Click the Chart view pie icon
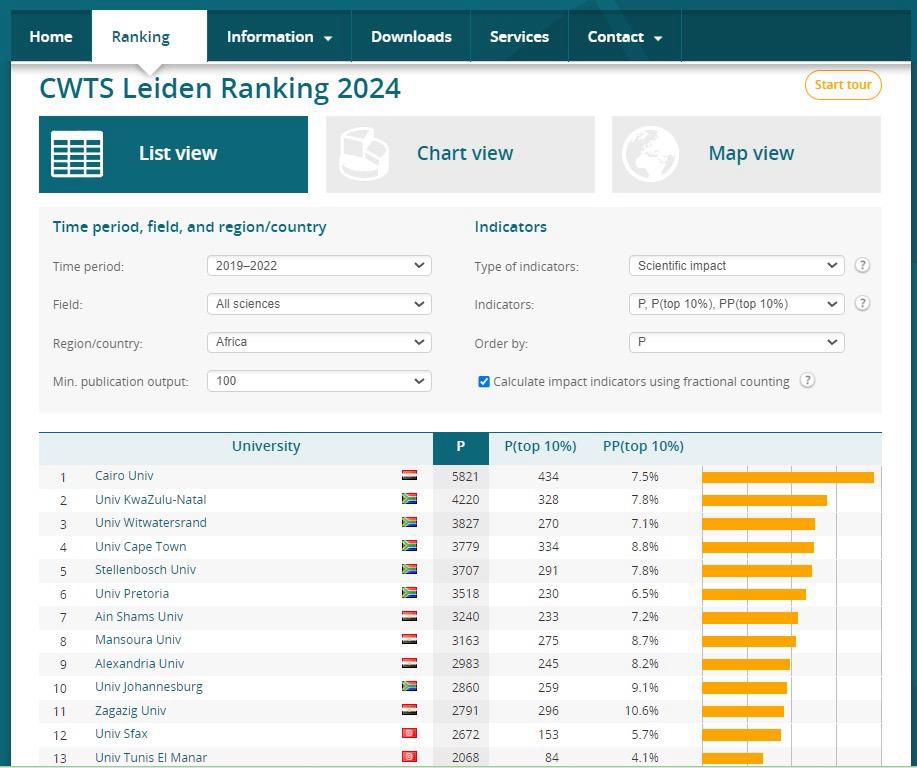Viewport: 917px width, 768px height. point(364,154)
